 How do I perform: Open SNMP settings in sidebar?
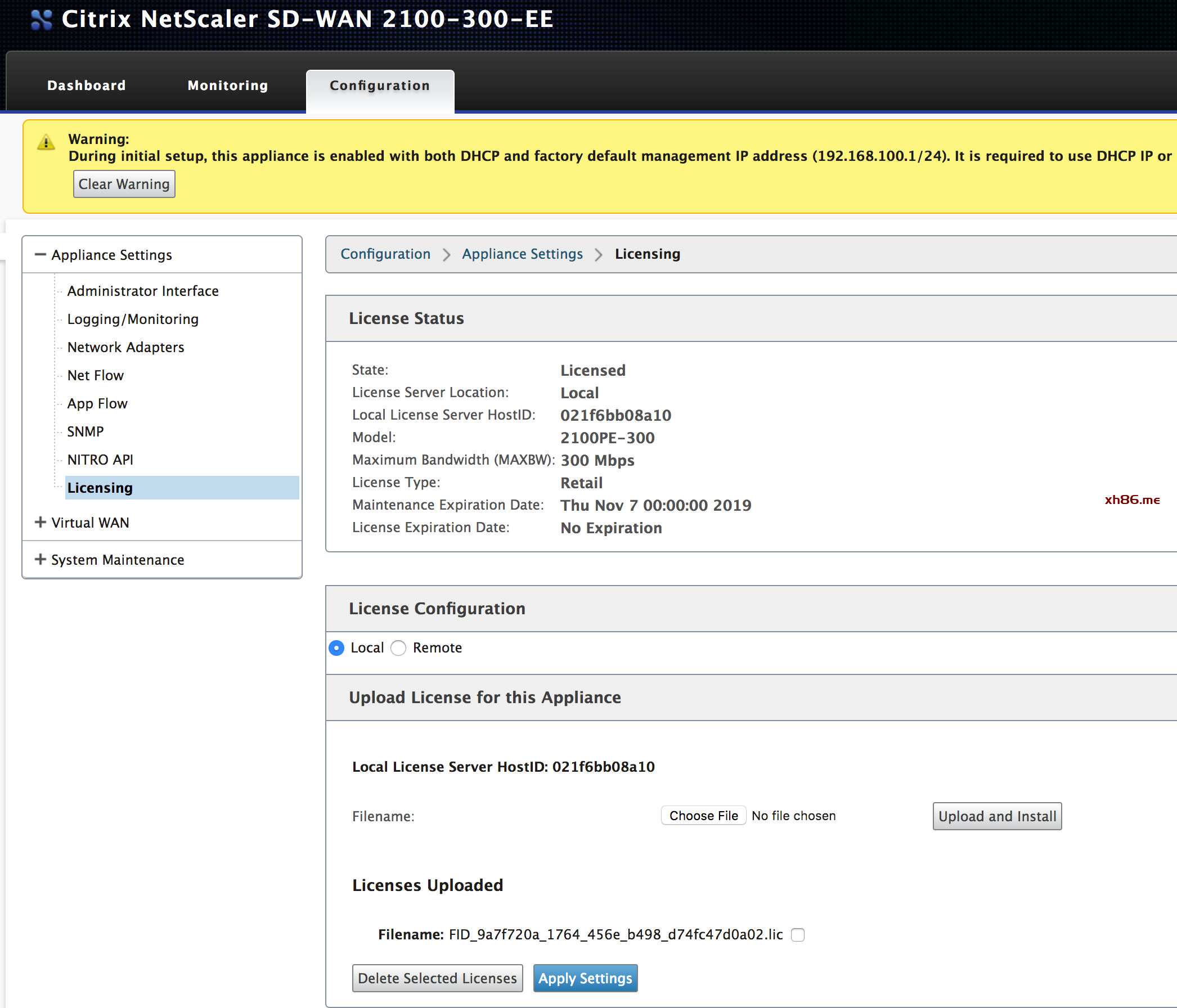[x=86, y=431]
